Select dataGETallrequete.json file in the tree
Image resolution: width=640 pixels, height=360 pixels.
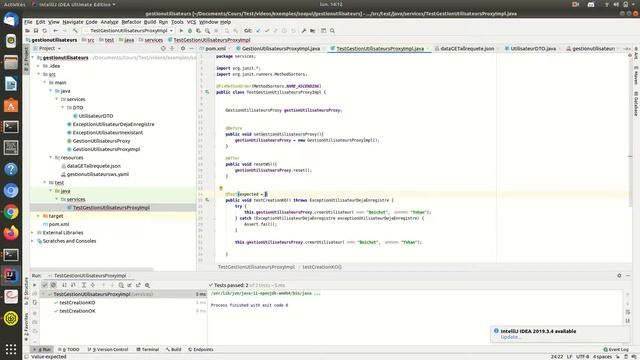(x=93, y=166)
